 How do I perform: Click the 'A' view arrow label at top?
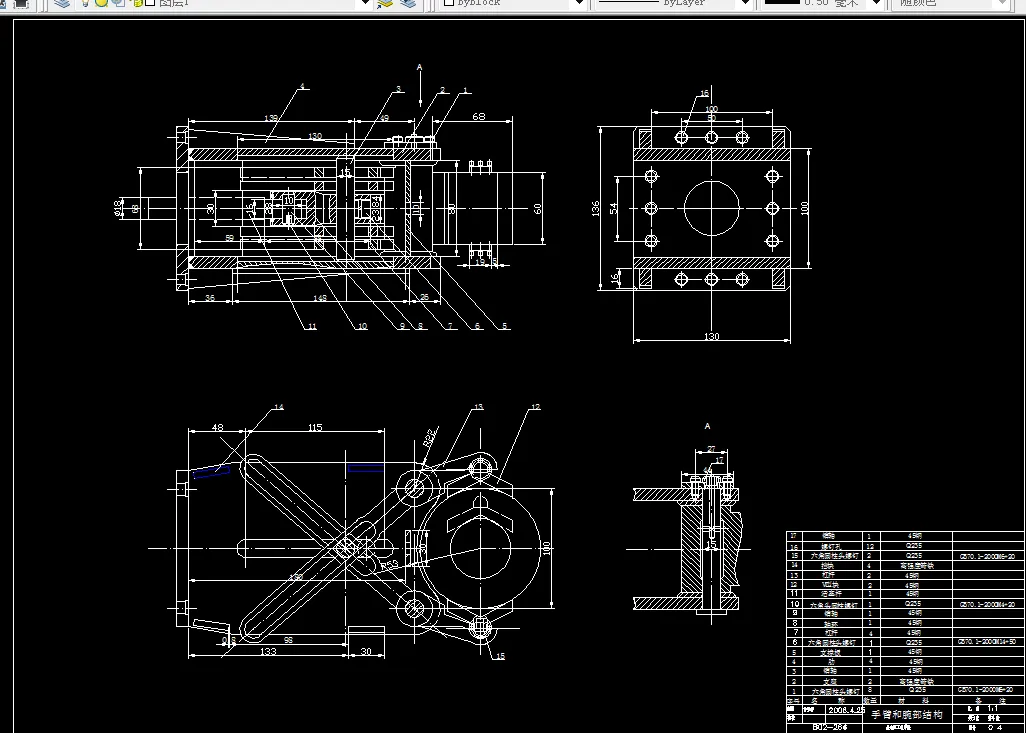click(419, 67)
